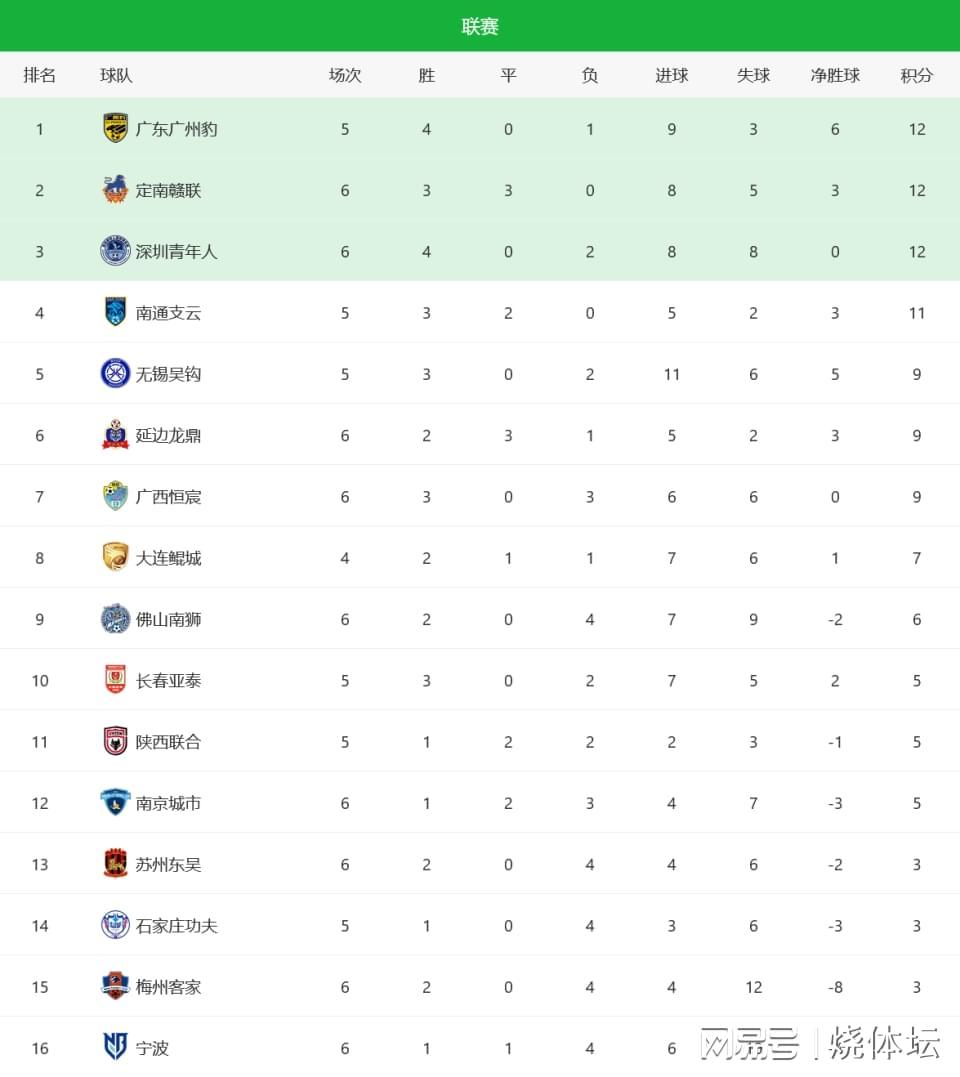The height and width of the screenshot is (1077, 960).
Task: Open the 佛山南狮 team name link
Action: [168, 619]
